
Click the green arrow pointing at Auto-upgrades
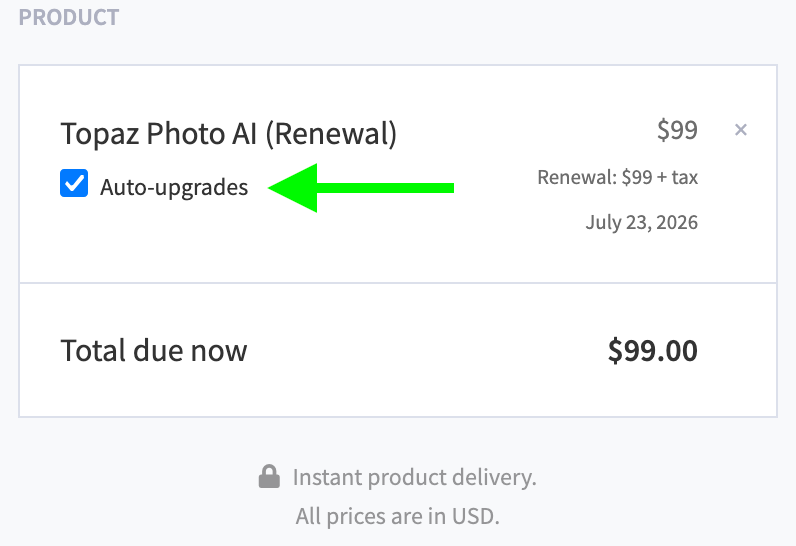tap(361, 188)
